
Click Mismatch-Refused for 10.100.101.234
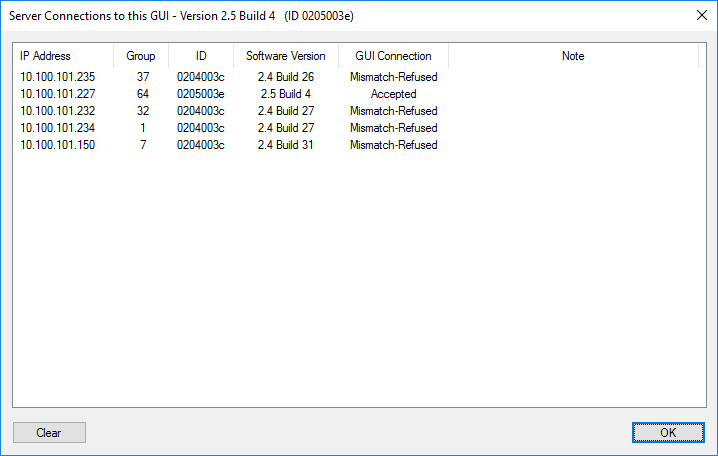pyautogui.click(x=393, y=128)
